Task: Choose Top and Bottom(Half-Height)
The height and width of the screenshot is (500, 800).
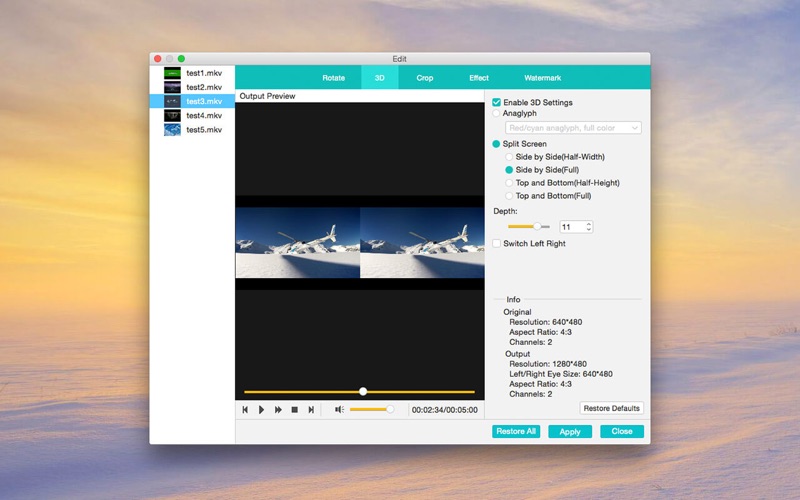Action: [509, 183]
